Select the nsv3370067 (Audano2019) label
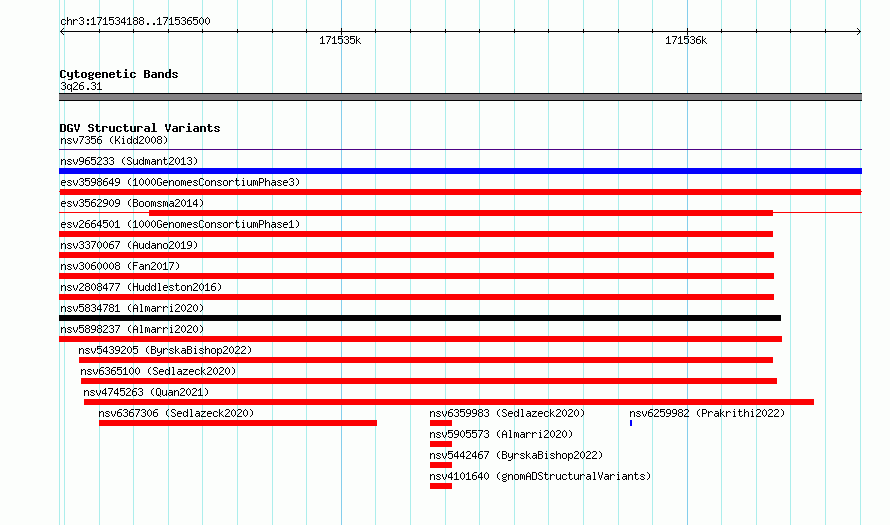 click(129, 245)
